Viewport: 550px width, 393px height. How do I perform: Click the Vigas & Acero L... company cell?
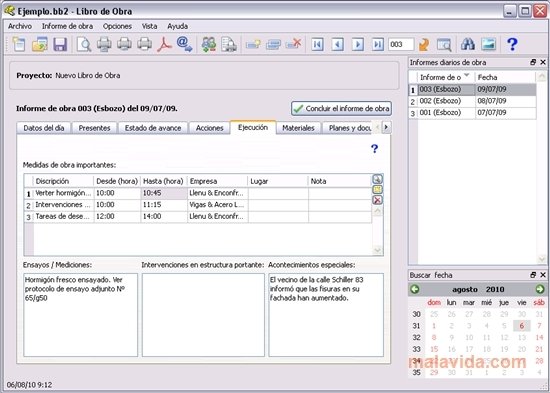[218, 205]
